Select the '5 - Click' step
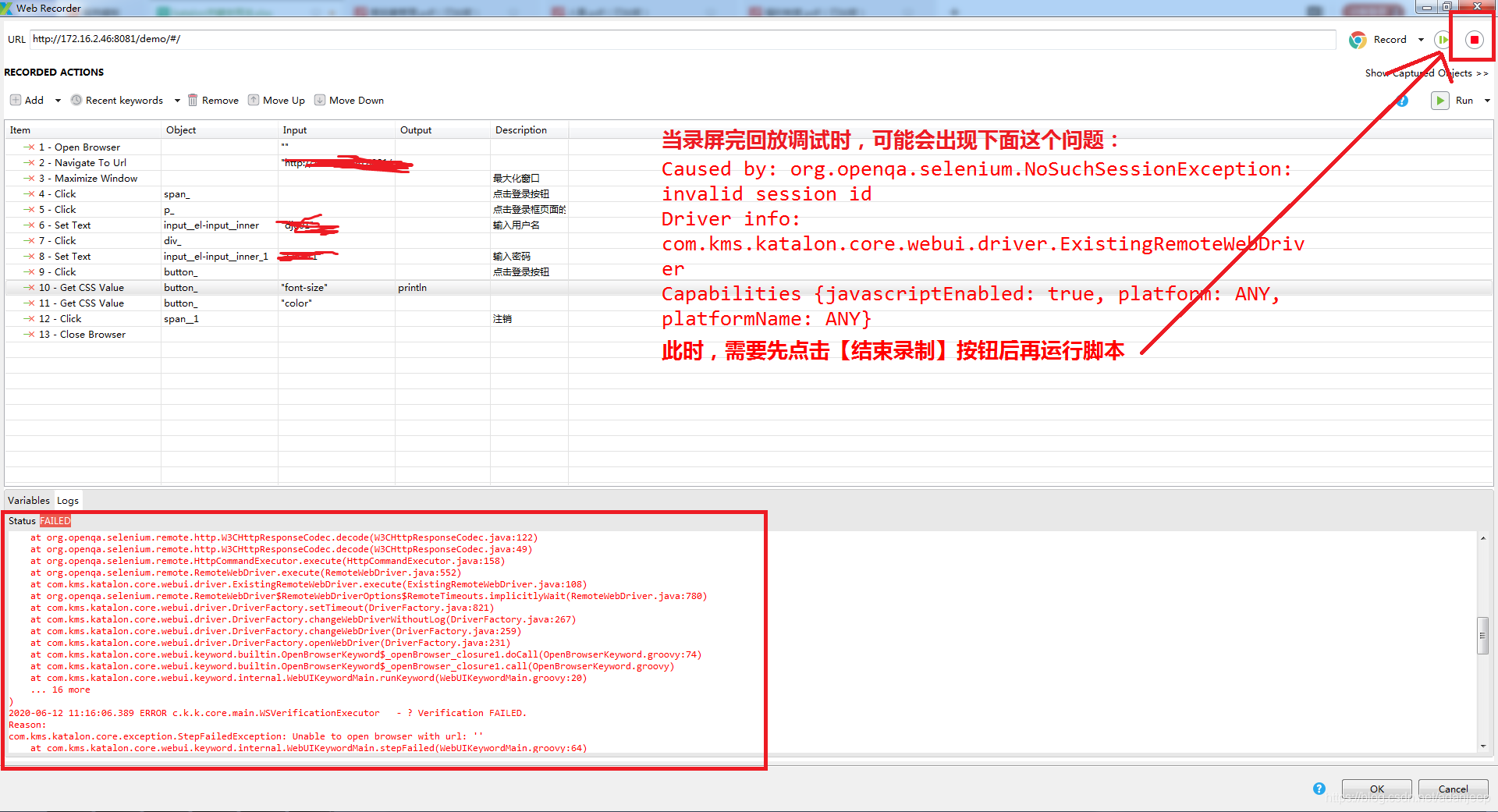Viewport: 1498px width, 812px height. coord(58,210)
